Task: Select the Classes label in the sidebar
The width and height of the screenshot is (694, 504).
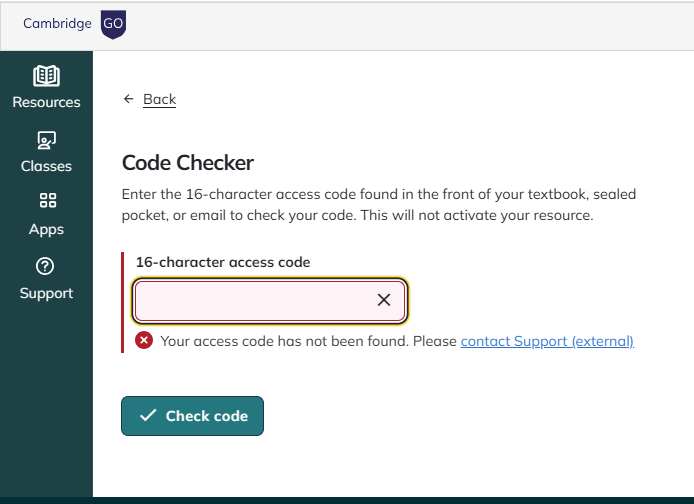Action: [x=46, y=166]
